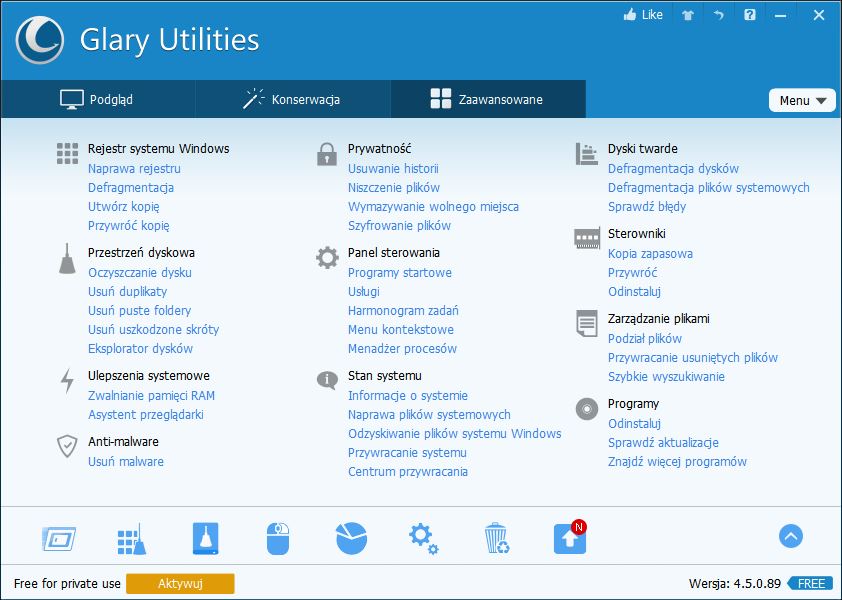This screenshot has height=600, width=842.
Task: Open the Menu dropdown
Action: pyautogui.click(x=802, y=100)
